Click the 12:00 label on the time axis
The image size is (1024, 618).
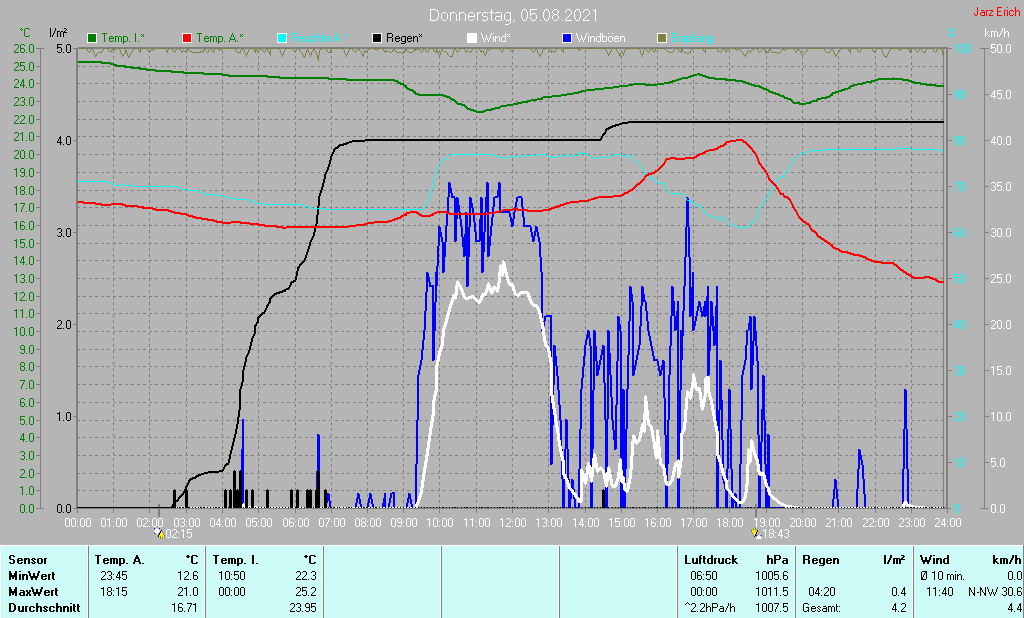pos(513,523)
